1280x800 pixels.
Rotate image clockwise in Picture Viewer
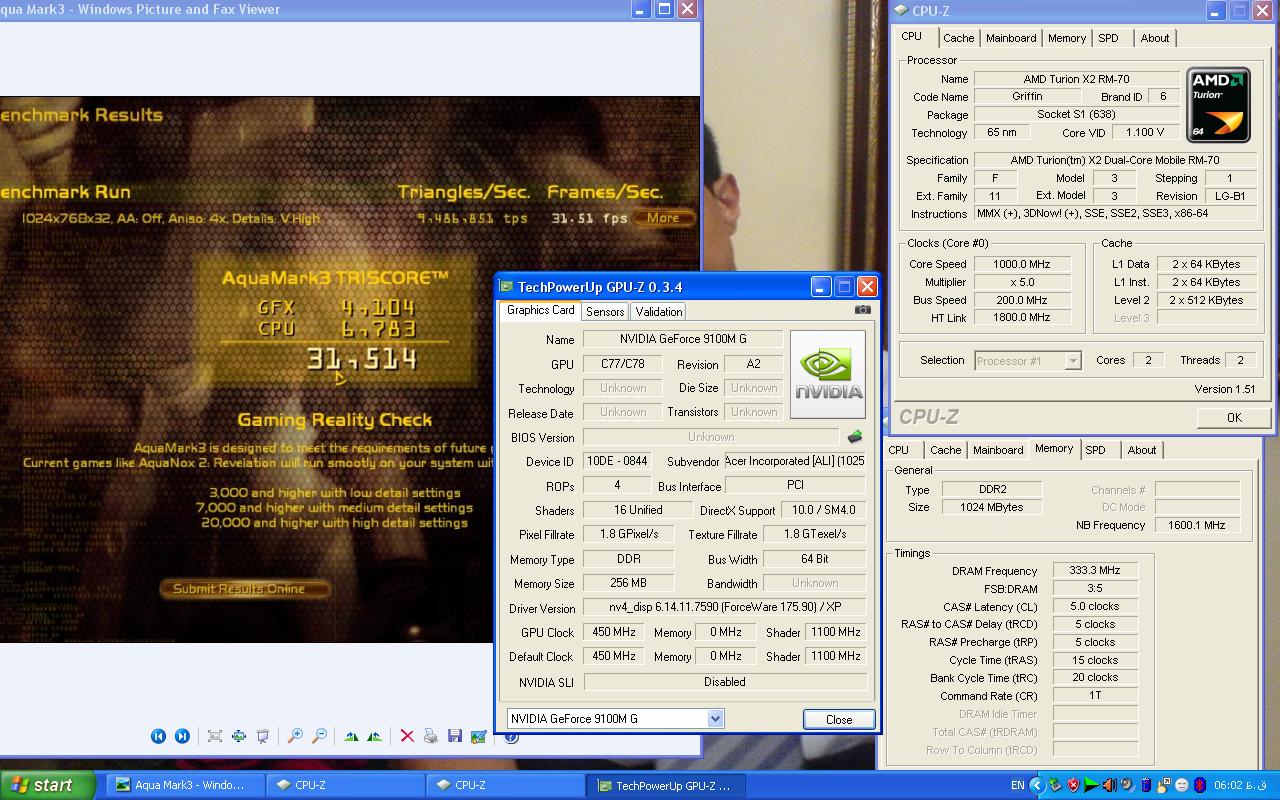(351, 736)
